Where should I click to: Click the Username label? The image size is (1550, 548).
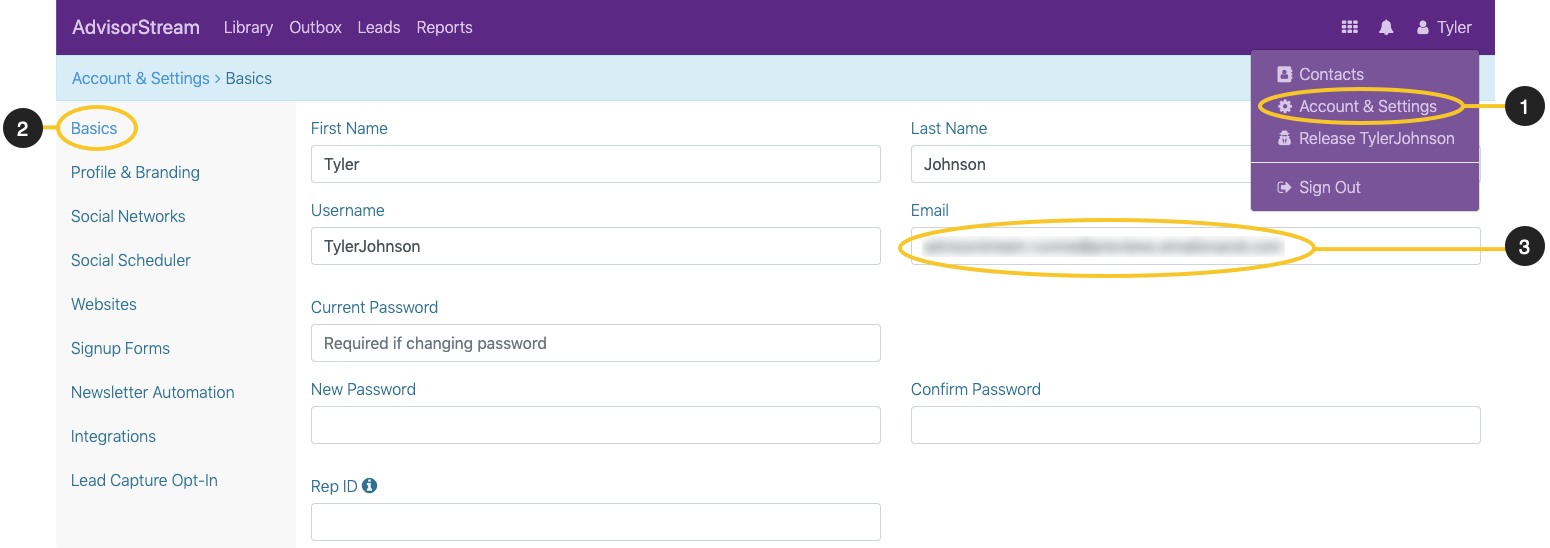348,210
